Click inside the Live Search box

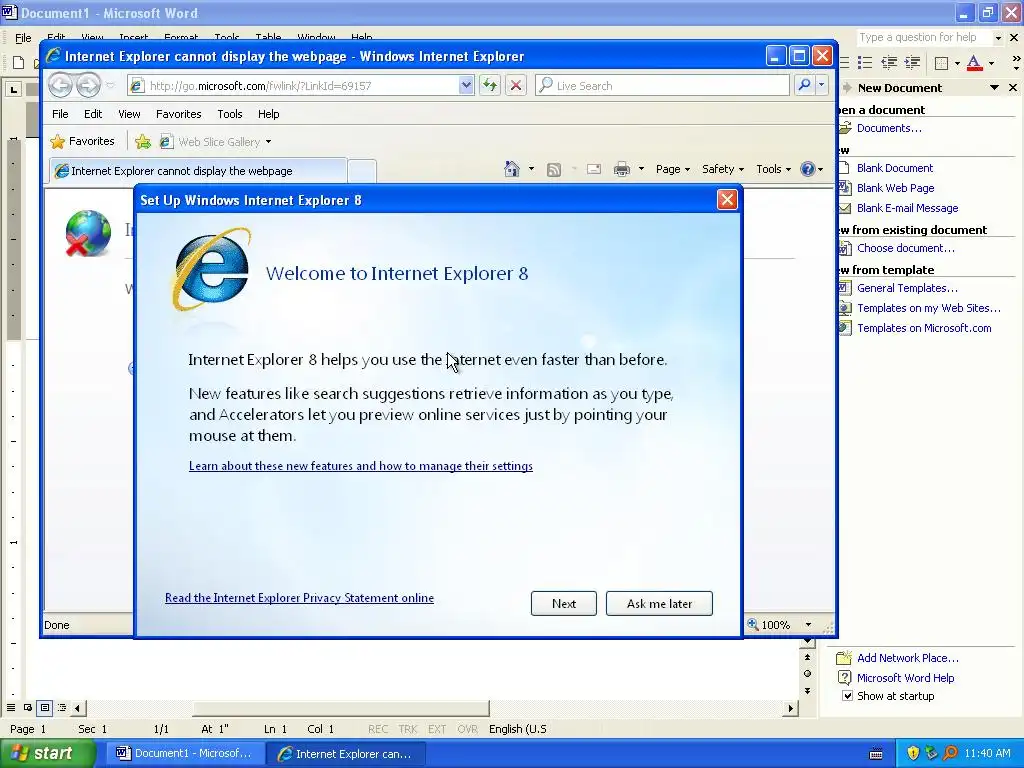pos(662,86)
